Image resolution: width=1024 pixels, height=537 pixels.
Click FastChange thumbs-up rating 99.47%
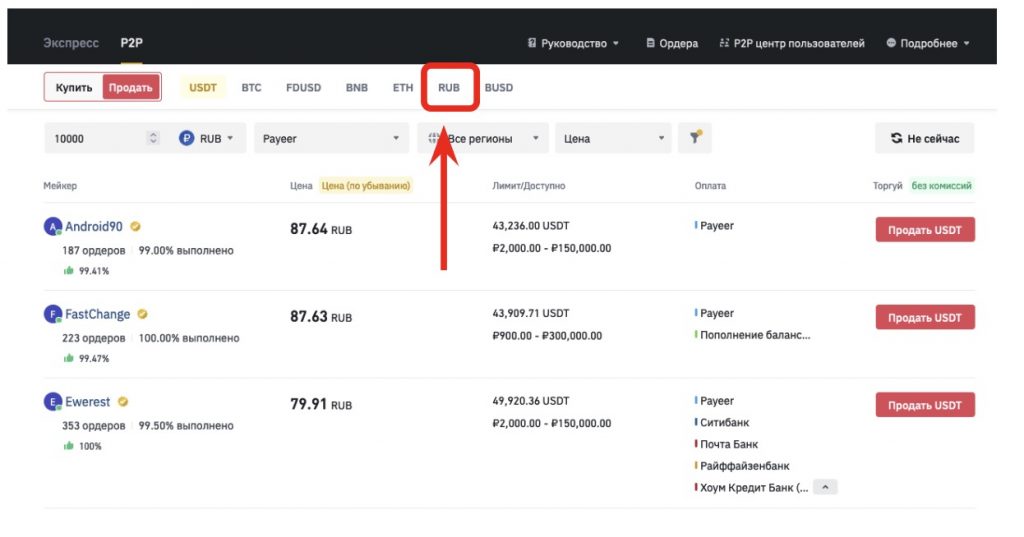click(x=86, y=358)
